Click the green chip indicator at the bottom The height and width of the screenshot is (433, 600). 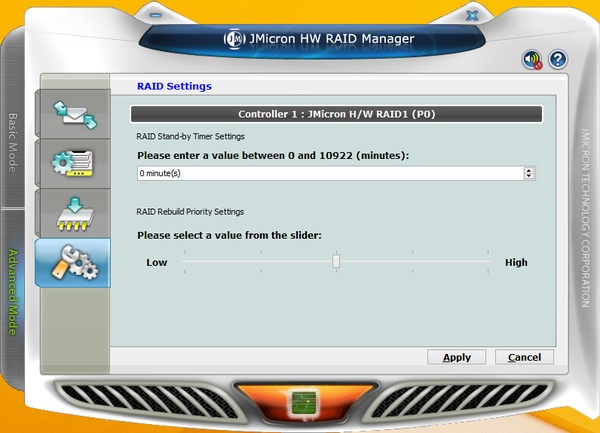point(304,402)
